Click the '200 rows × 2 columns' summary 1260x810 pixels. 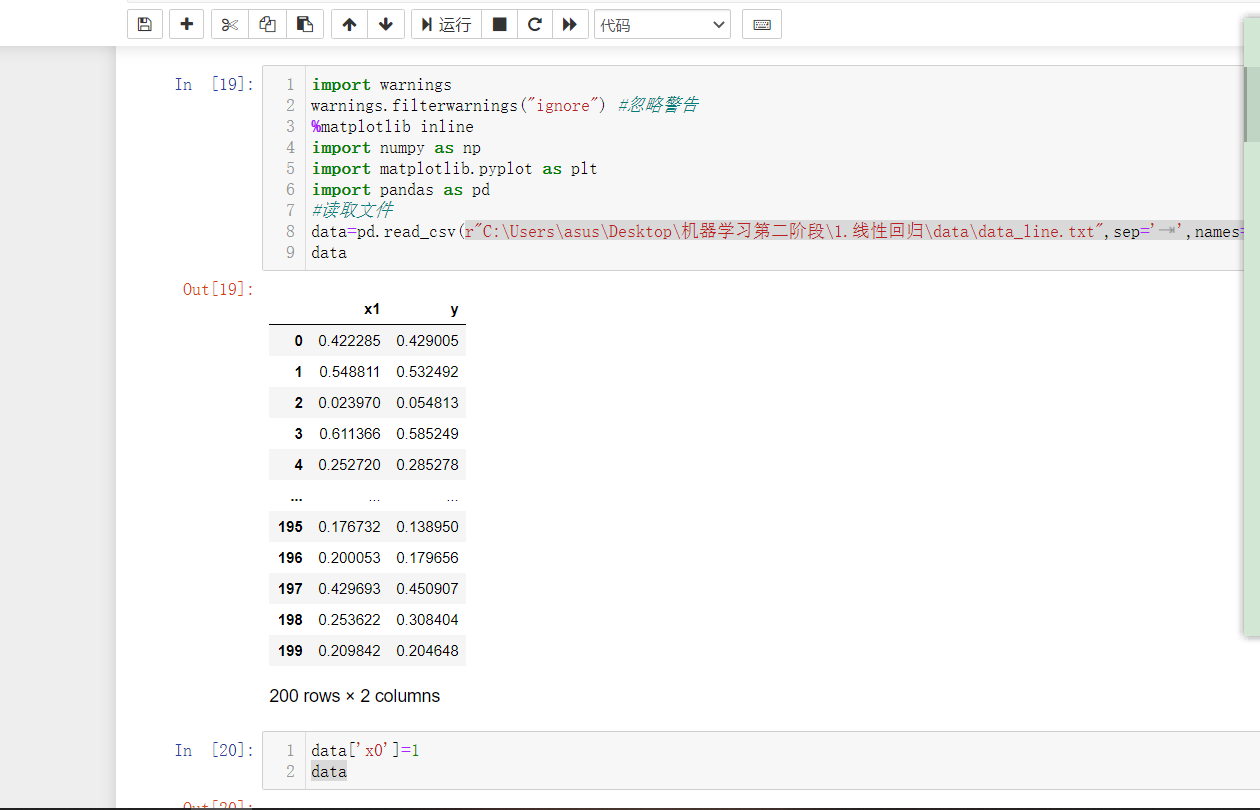354,696
